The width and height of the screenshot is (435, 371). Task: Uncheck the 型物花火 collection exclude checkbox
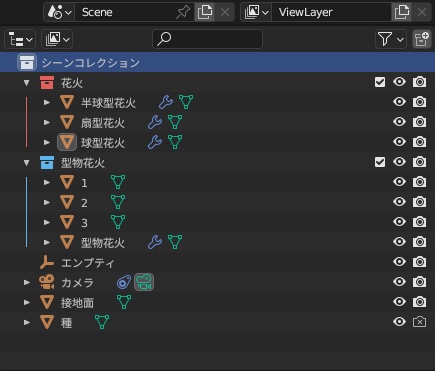tap(380, 162)
